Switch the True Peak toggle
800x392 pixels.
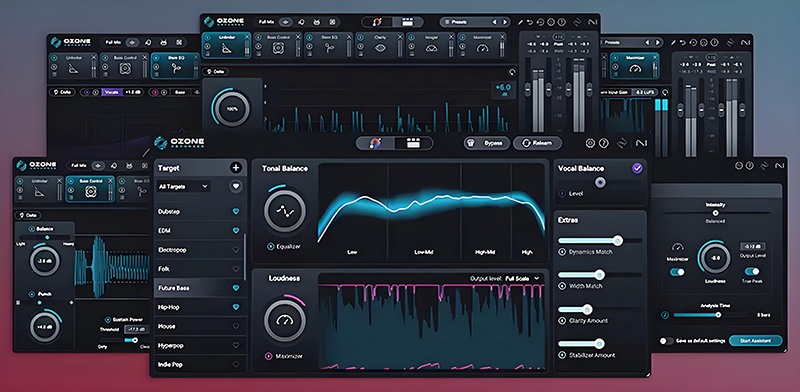click(x=752, y=272)
